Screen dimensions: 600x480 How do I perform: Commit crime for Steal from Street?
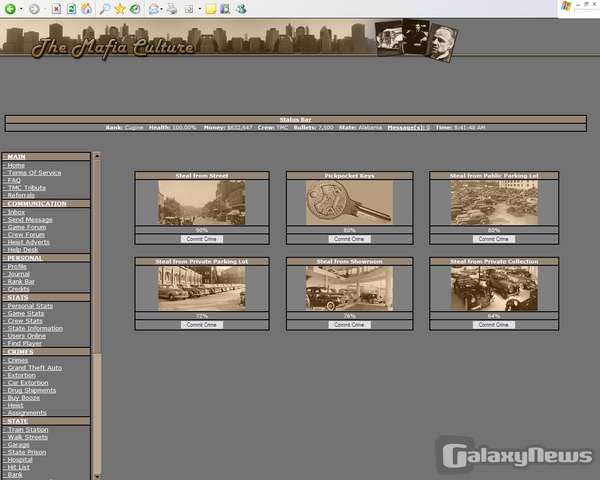tap(201, 239)
